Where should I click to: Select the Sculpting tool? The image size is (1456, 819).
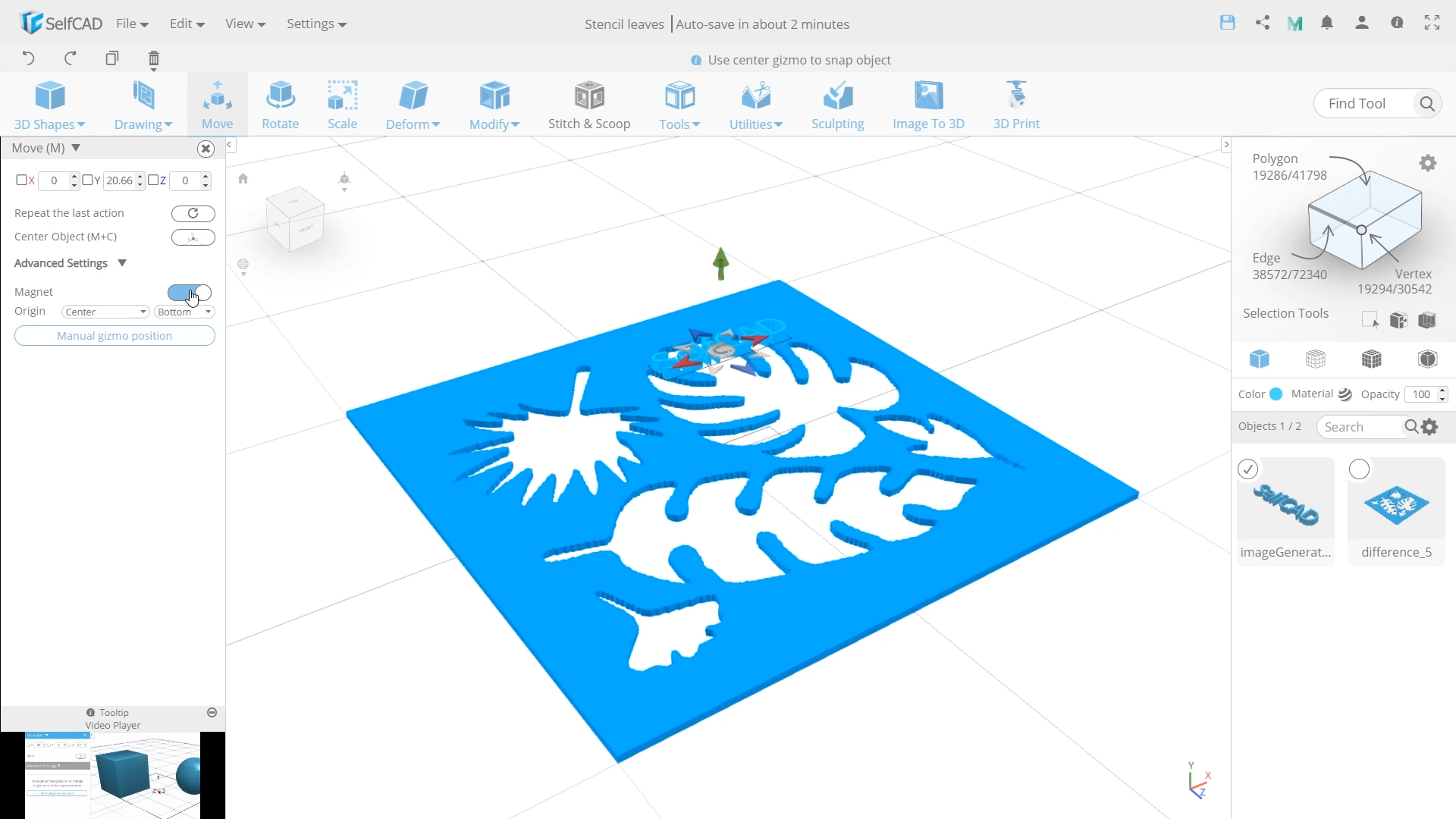837,105
